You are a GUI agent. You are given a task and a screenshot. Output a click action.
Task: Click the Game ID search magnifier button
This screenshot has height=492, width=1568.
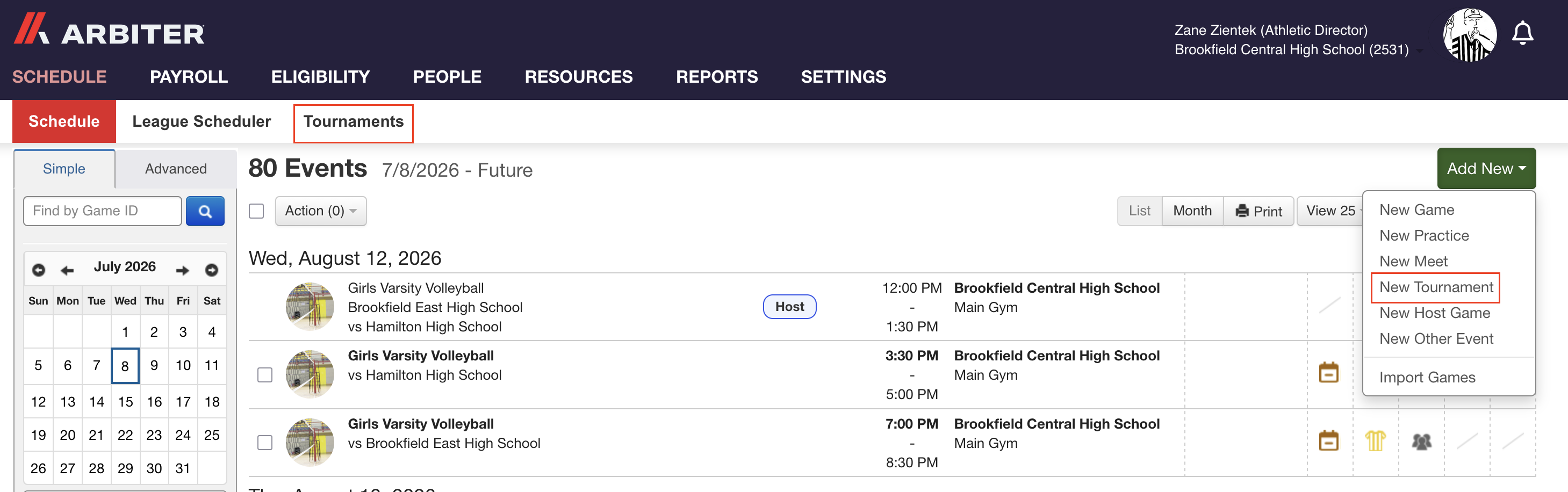(205, 211)
